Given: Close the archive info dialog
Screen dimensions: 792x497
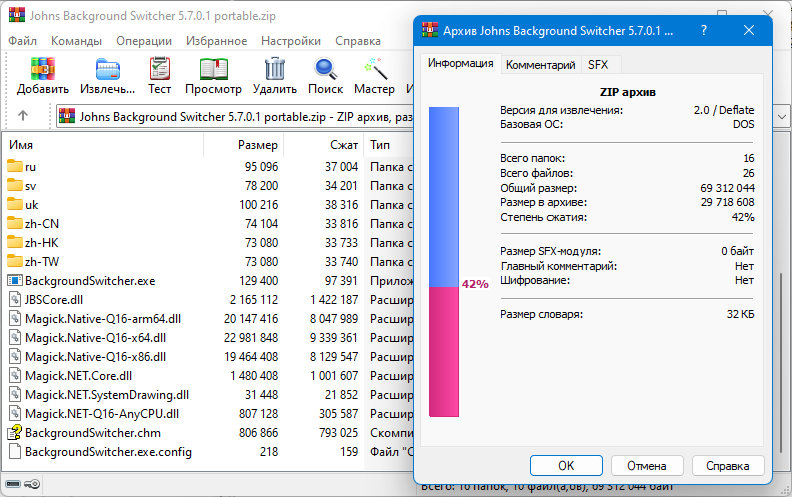Looking at the screenshot, I should click(x=749, y=30).
